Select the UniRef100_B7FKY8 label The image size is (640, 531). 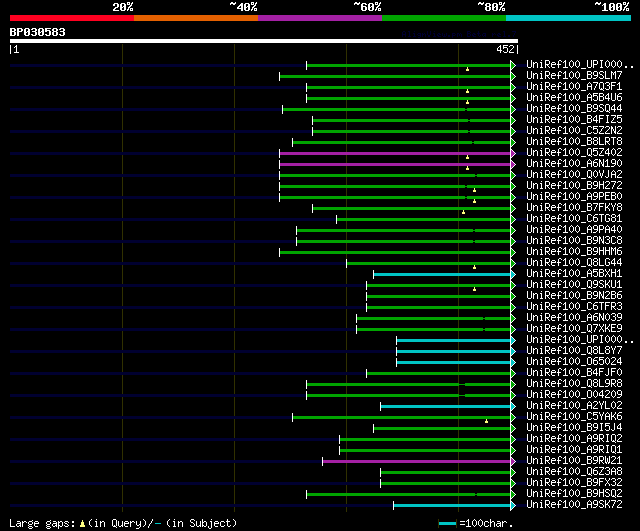(574, 208)
